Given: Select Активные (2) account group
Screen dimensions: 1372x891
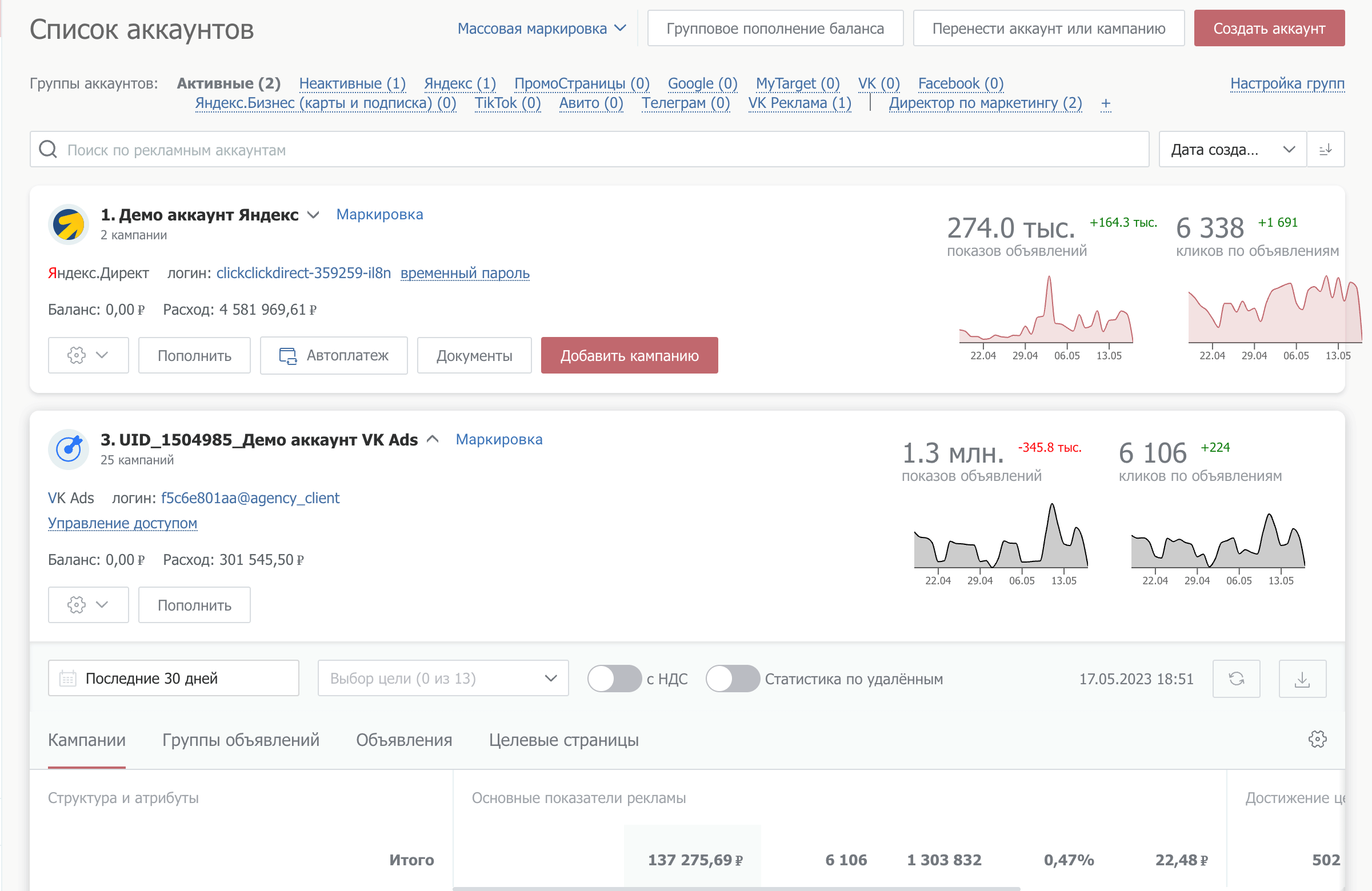Looking at the screenshot, I should click(228, 83).
